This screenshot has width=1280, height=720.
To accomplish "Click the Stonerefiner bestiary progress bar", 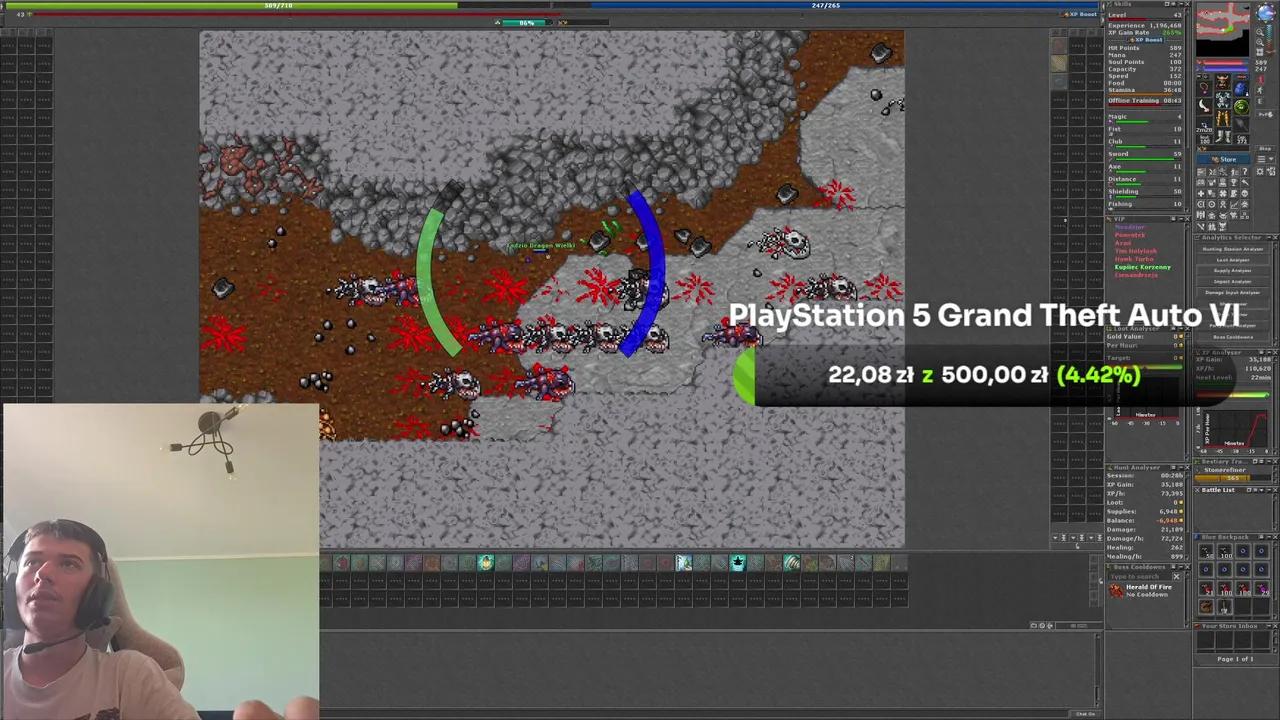I will click(1231, 478).
